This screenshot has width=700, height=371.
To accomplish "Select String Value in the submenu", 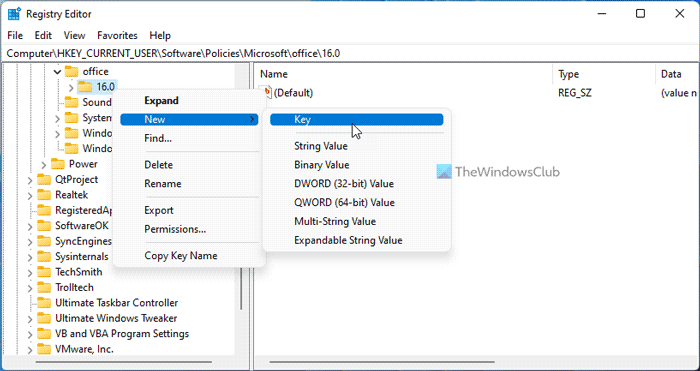I will coord(357,146).
